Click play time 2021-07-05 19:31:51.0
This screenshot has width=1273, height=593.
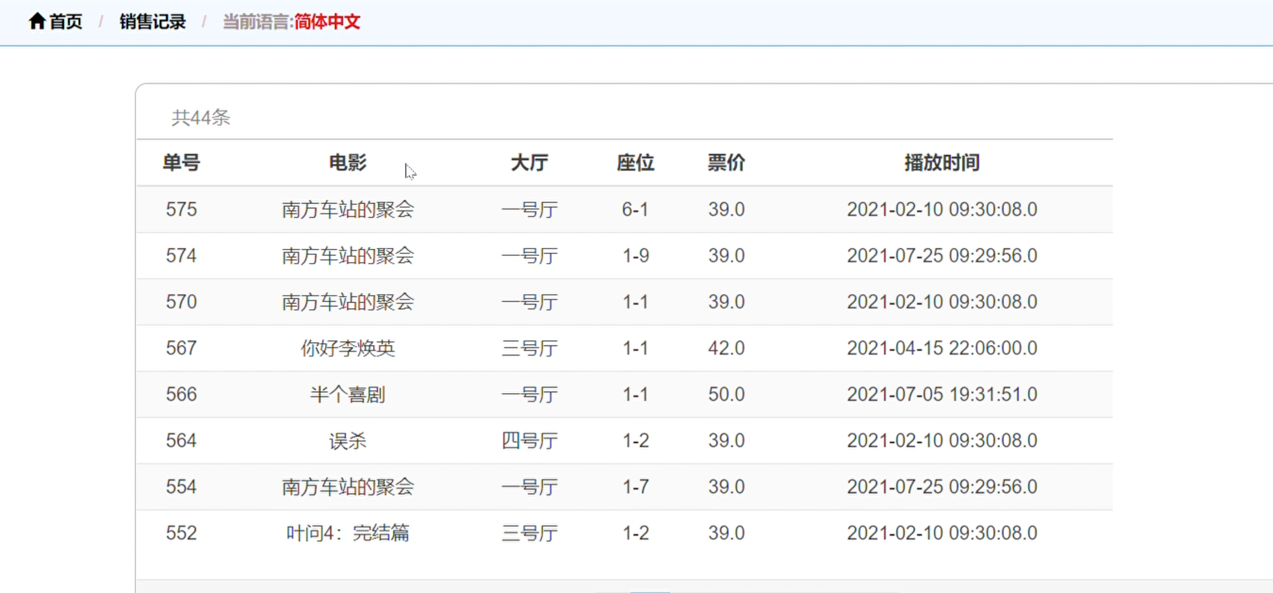pyautogui.click(x=942, y=395)
